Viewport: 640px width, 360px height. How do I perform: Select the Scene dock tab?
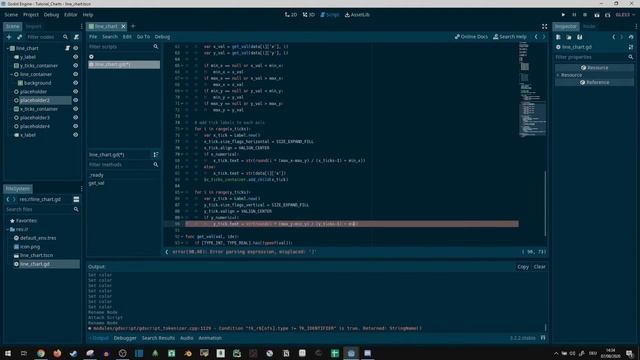(13, 27)
